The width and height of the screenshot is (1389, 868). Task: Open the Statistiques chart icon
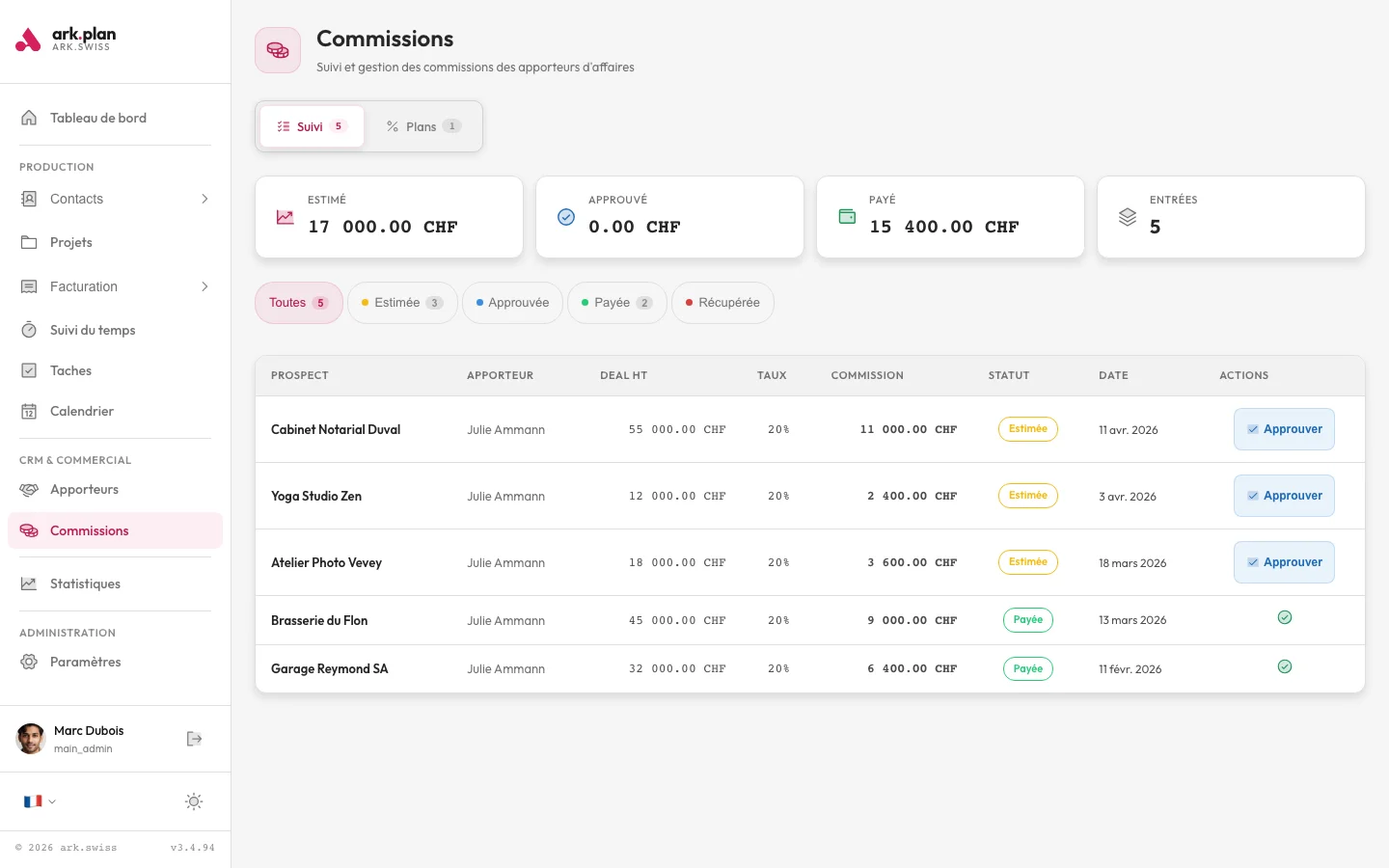click(29, 583)
